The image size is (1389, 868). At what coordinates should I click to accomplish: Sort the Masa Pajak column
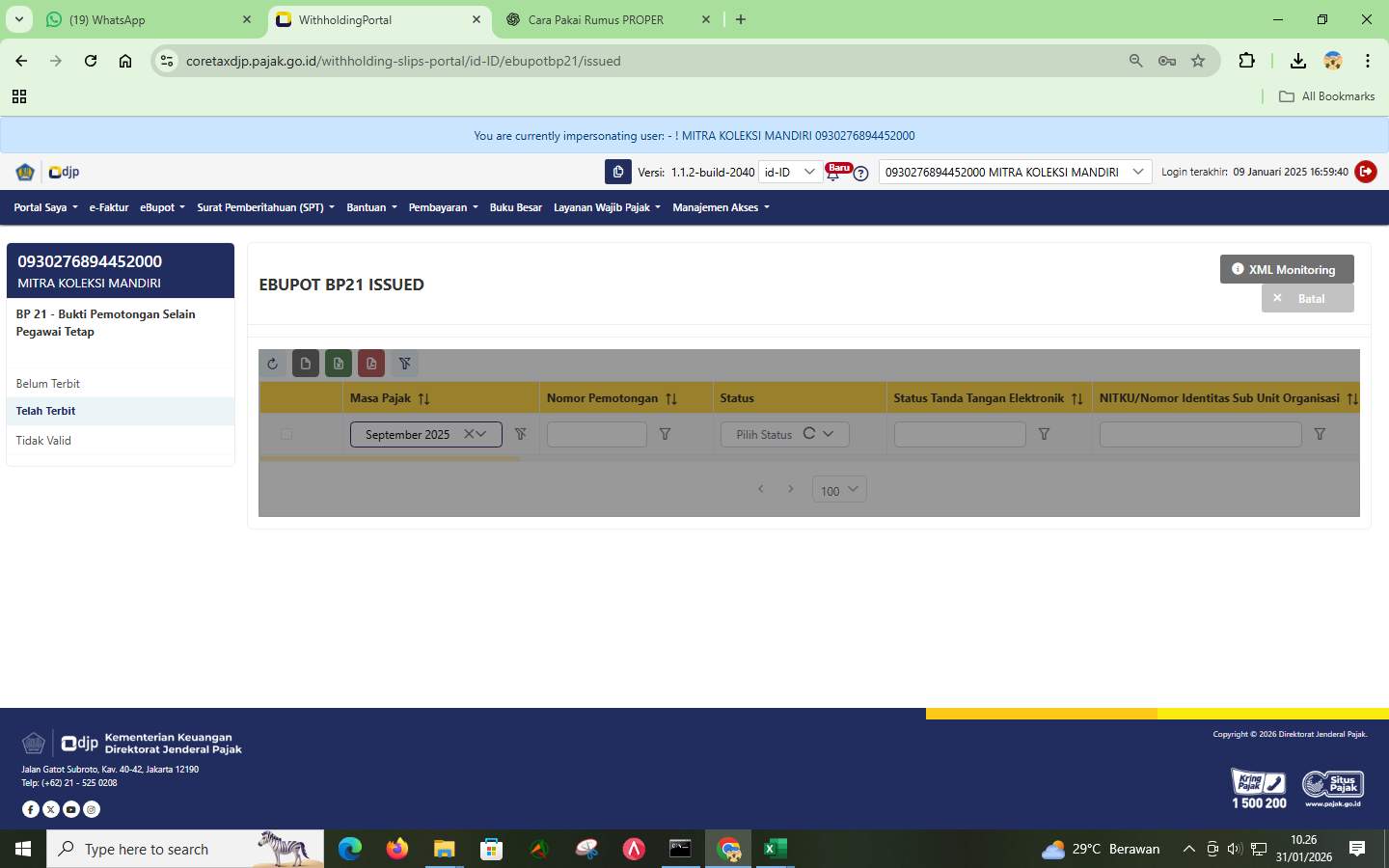point(425,397)
